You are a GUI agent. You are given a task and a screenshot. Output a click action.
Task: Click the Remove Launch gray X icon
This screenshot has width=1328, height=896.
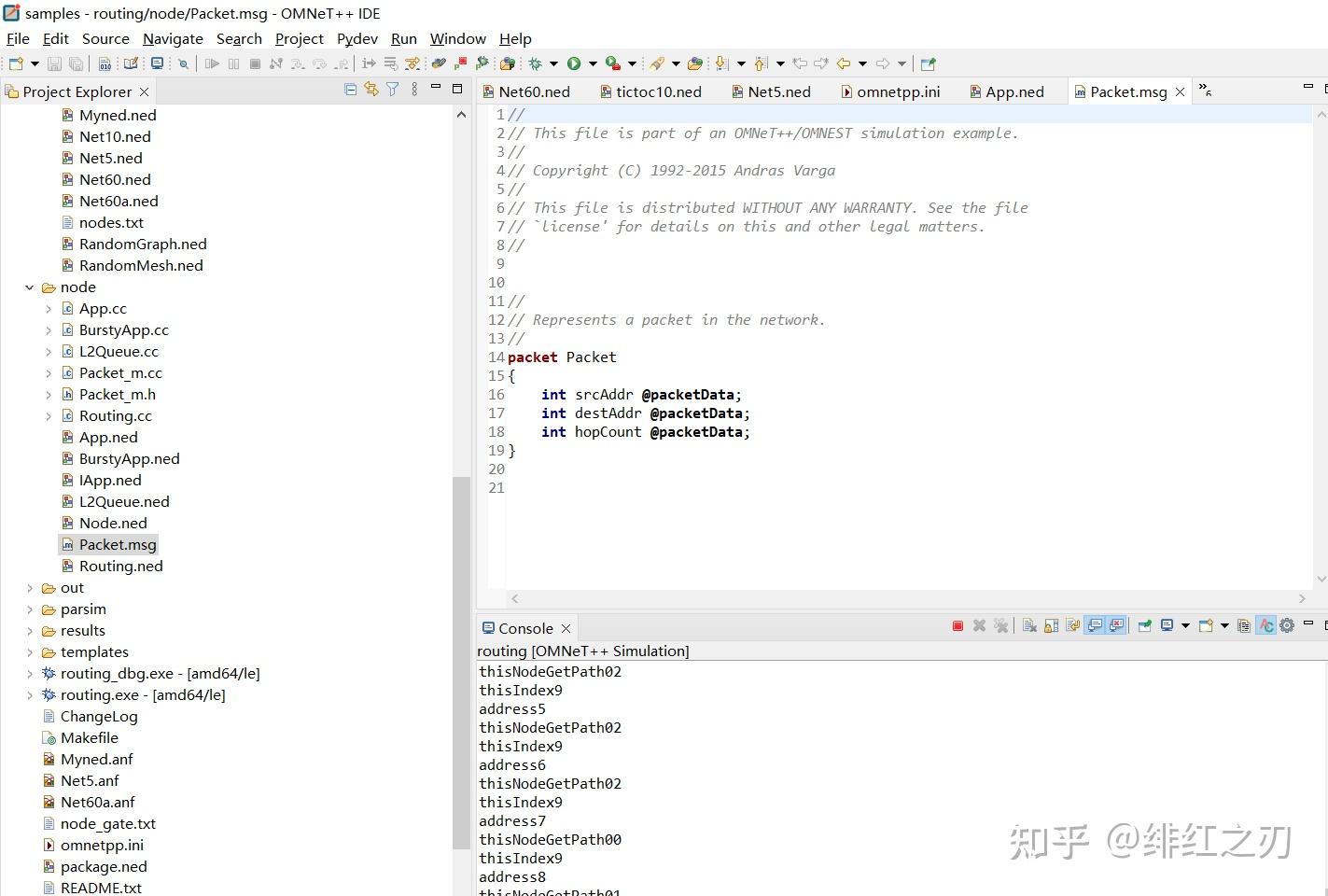tap(980, 626)
